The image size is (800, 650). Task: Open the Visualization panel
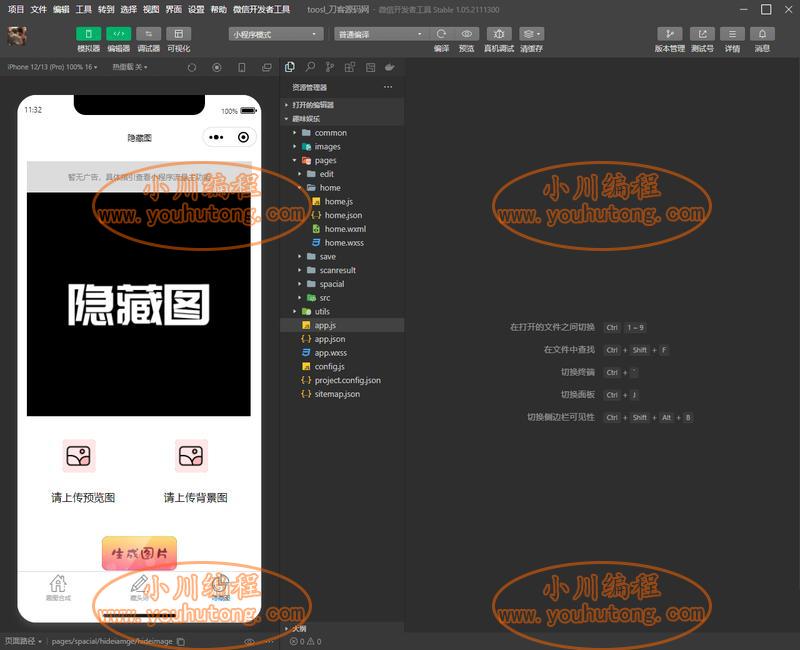point(179,34)
